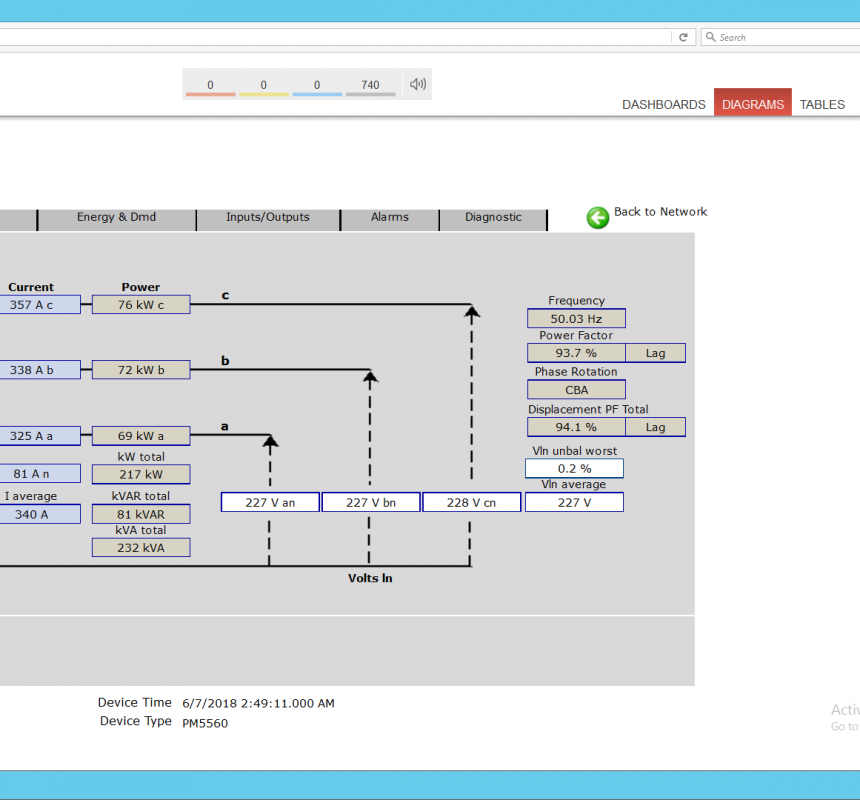Click the yellow alarm counter showing 0
This screenshot has height=800, width=860.
(263, 85)
